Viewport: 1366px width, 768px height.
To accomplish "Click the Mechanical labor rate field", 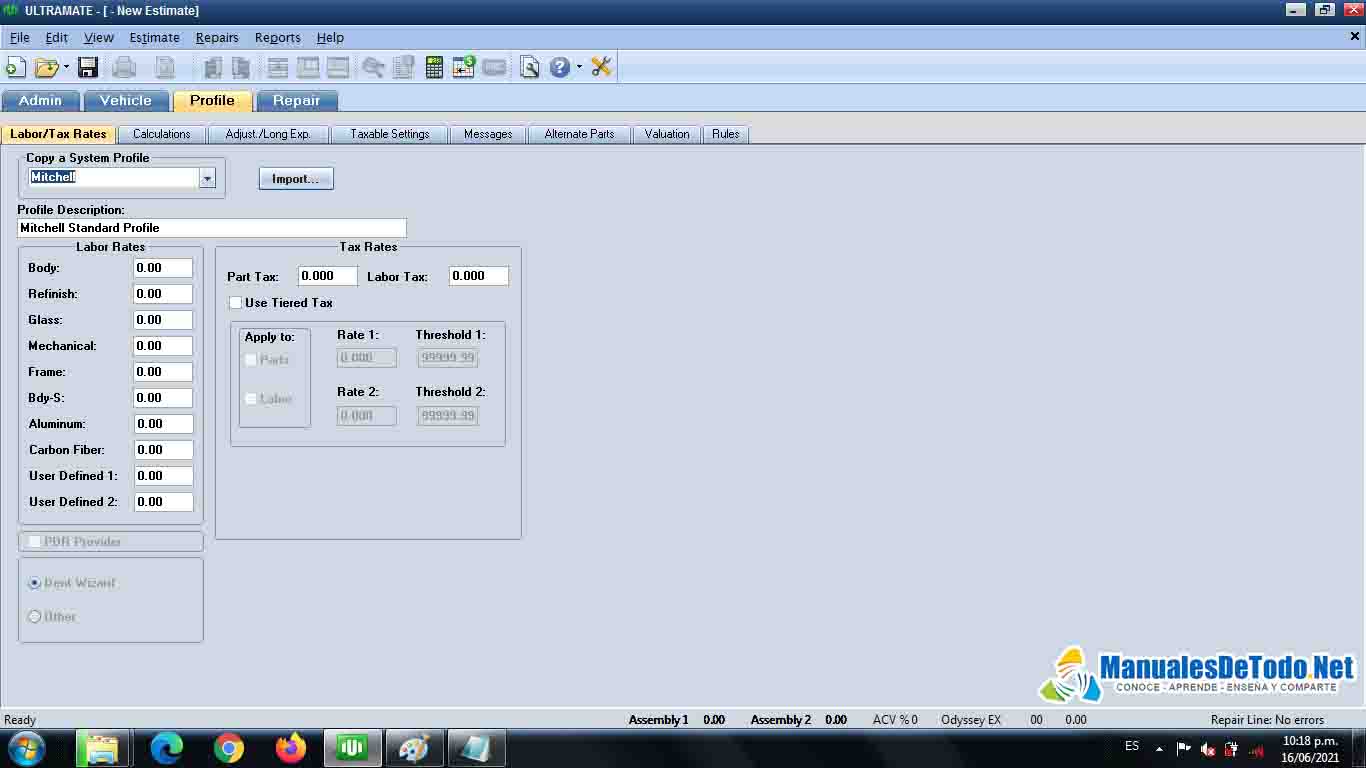I will pos(163,346).
